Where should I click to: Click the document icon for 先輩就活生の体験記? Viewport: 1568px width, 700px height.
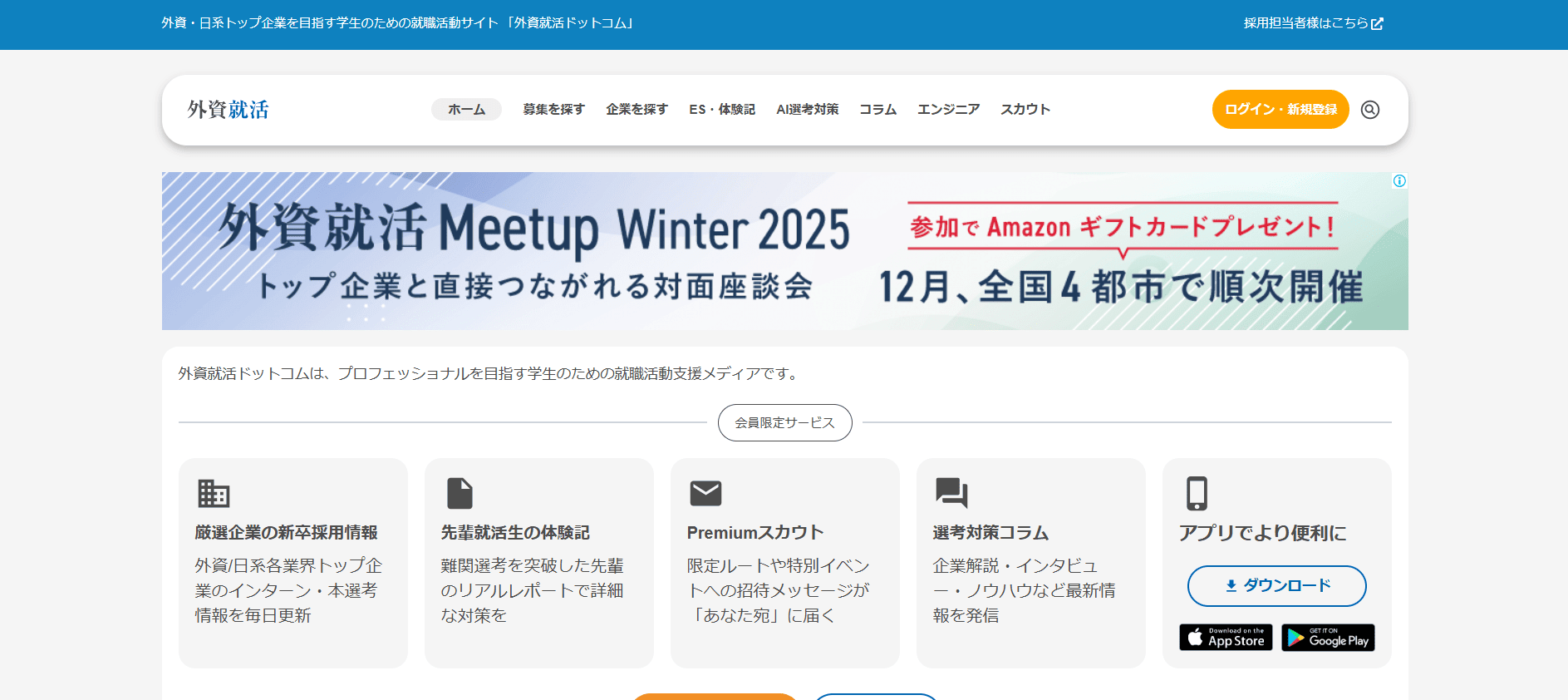click(x=460, y=493)
